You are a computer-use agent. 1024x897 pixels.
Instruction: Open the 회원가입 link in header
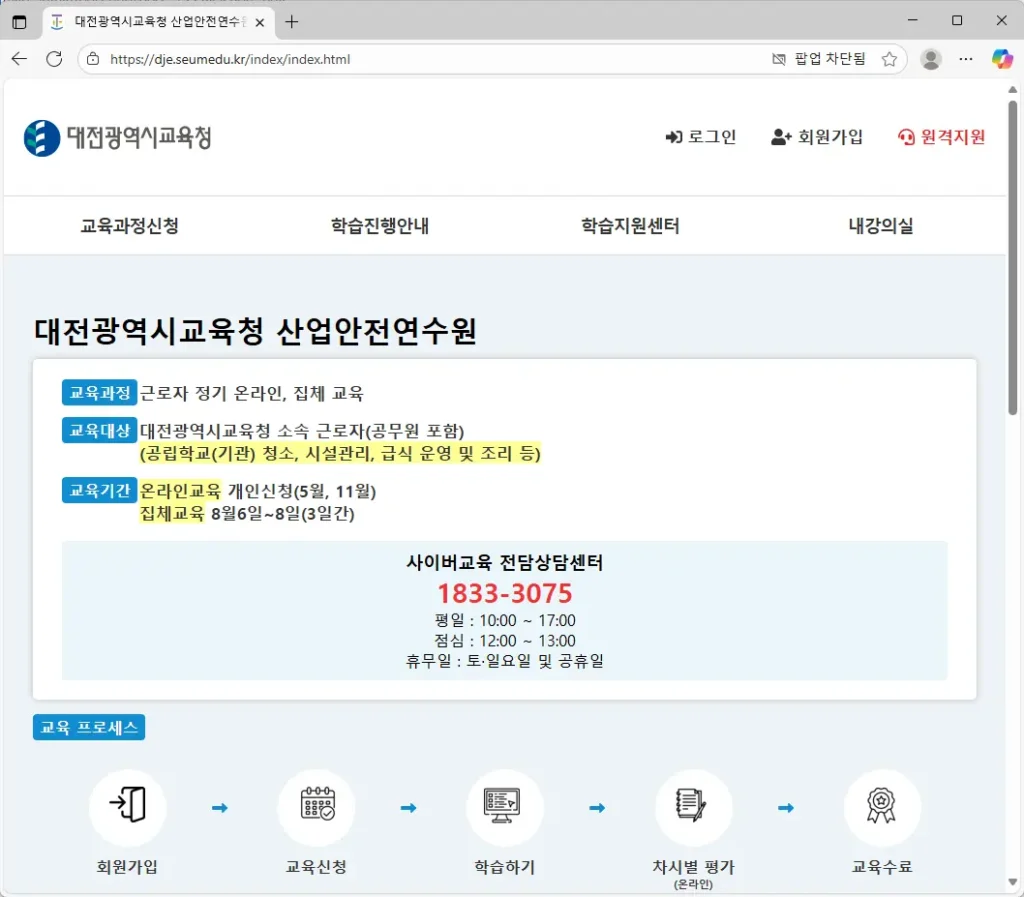pos(817,136)
